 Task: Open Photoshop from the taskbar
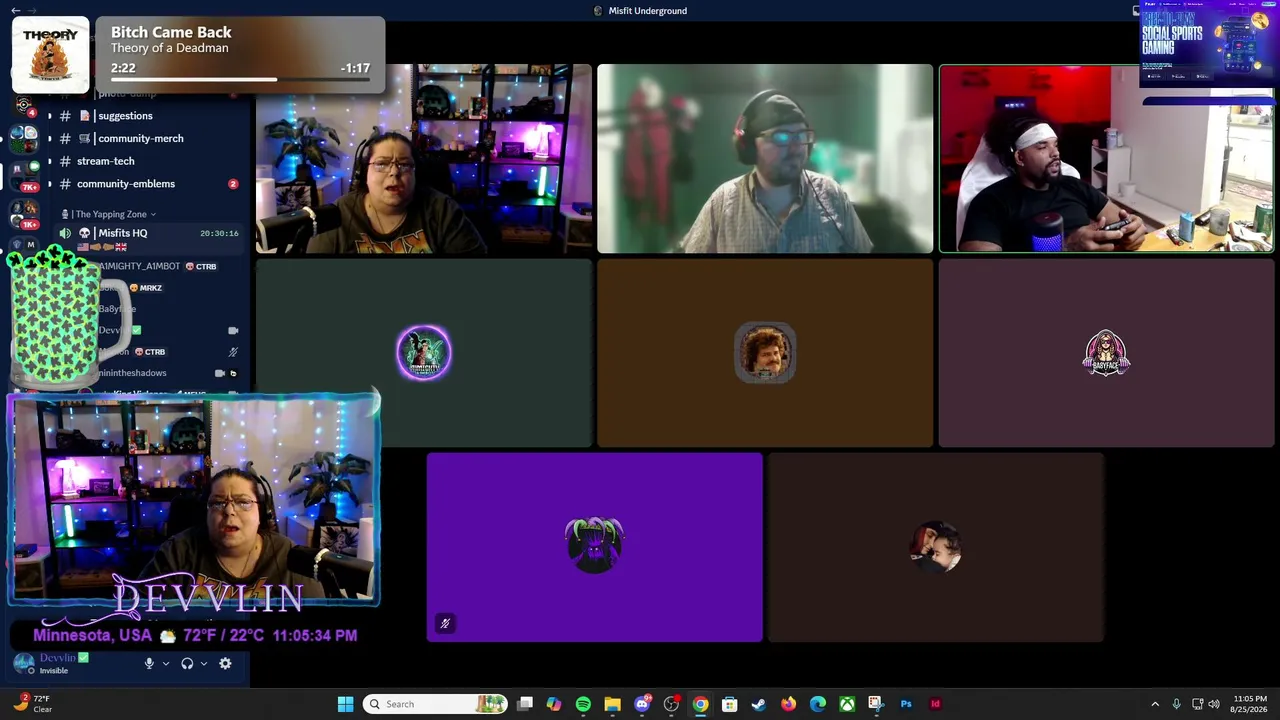[906, 704]
